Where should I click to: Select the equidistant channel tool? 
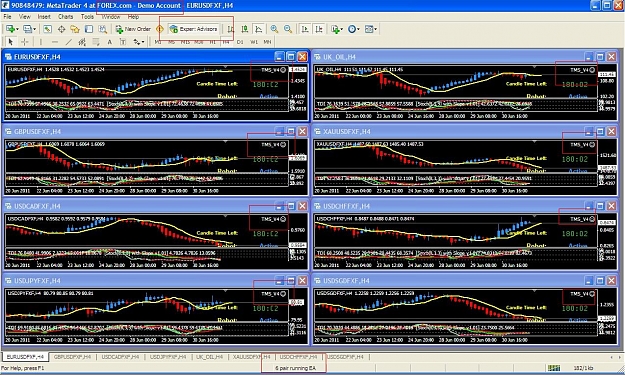(x=82, y=42)
